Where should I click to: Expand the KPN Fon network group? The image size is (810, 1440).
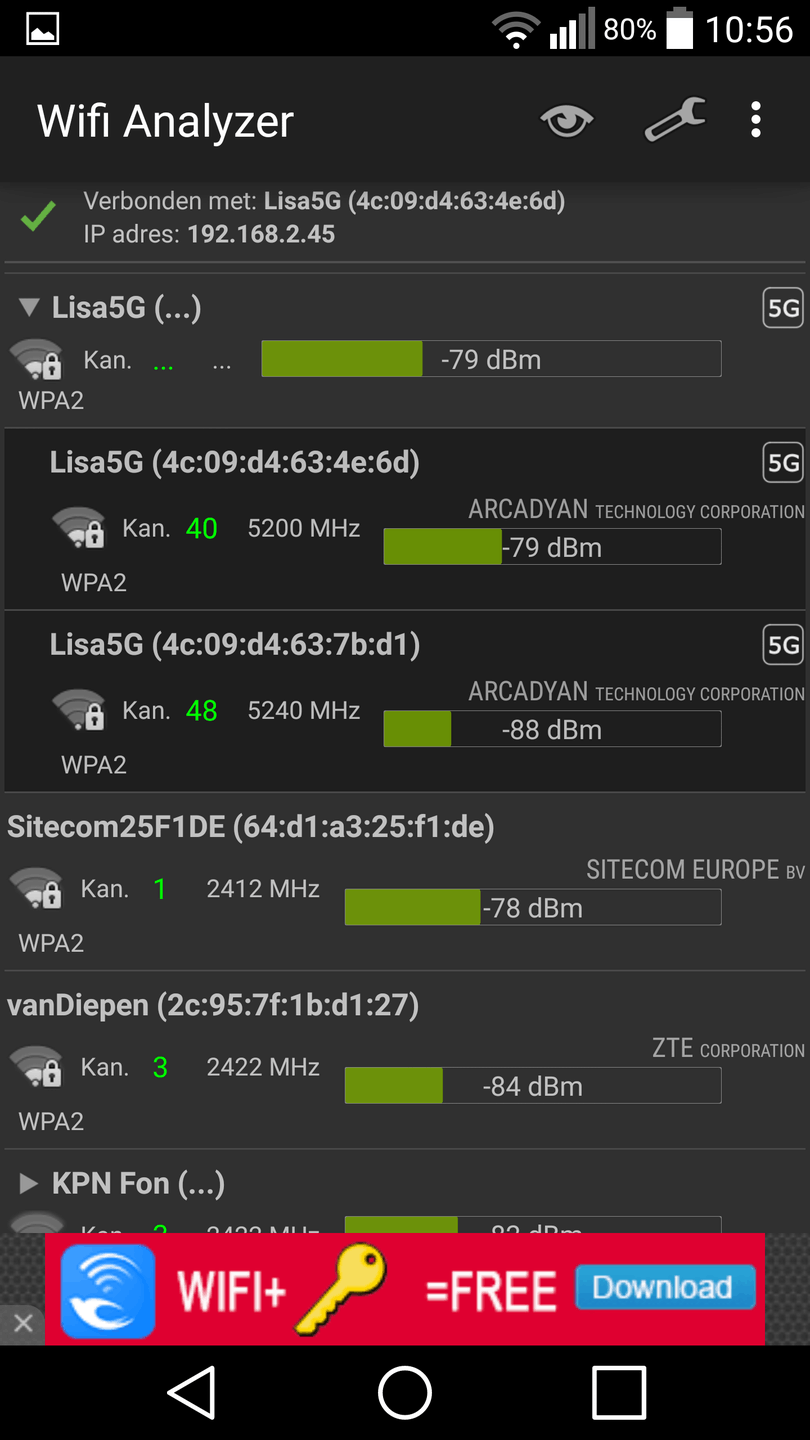tap(29, 1184)
